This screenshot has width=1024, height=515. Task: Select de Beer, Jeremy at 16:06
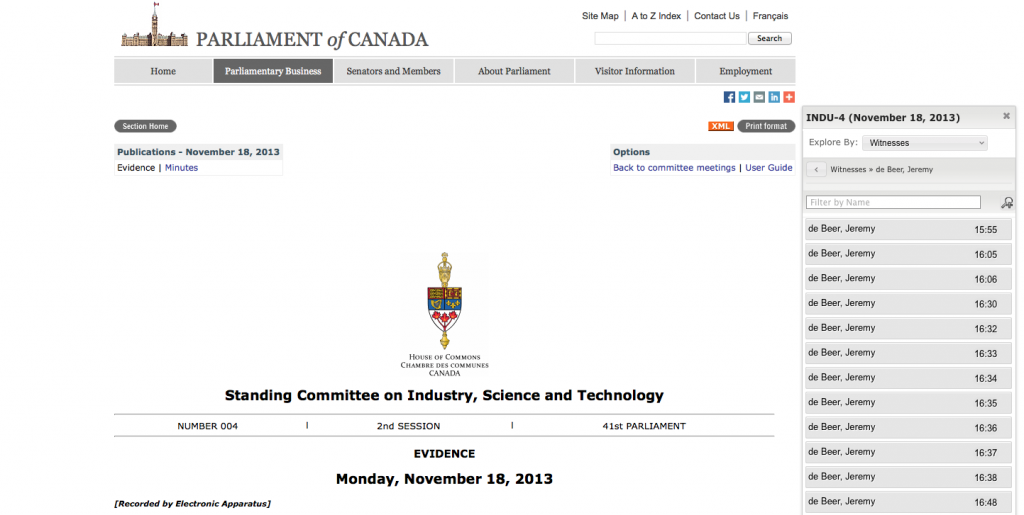(908, 279)
